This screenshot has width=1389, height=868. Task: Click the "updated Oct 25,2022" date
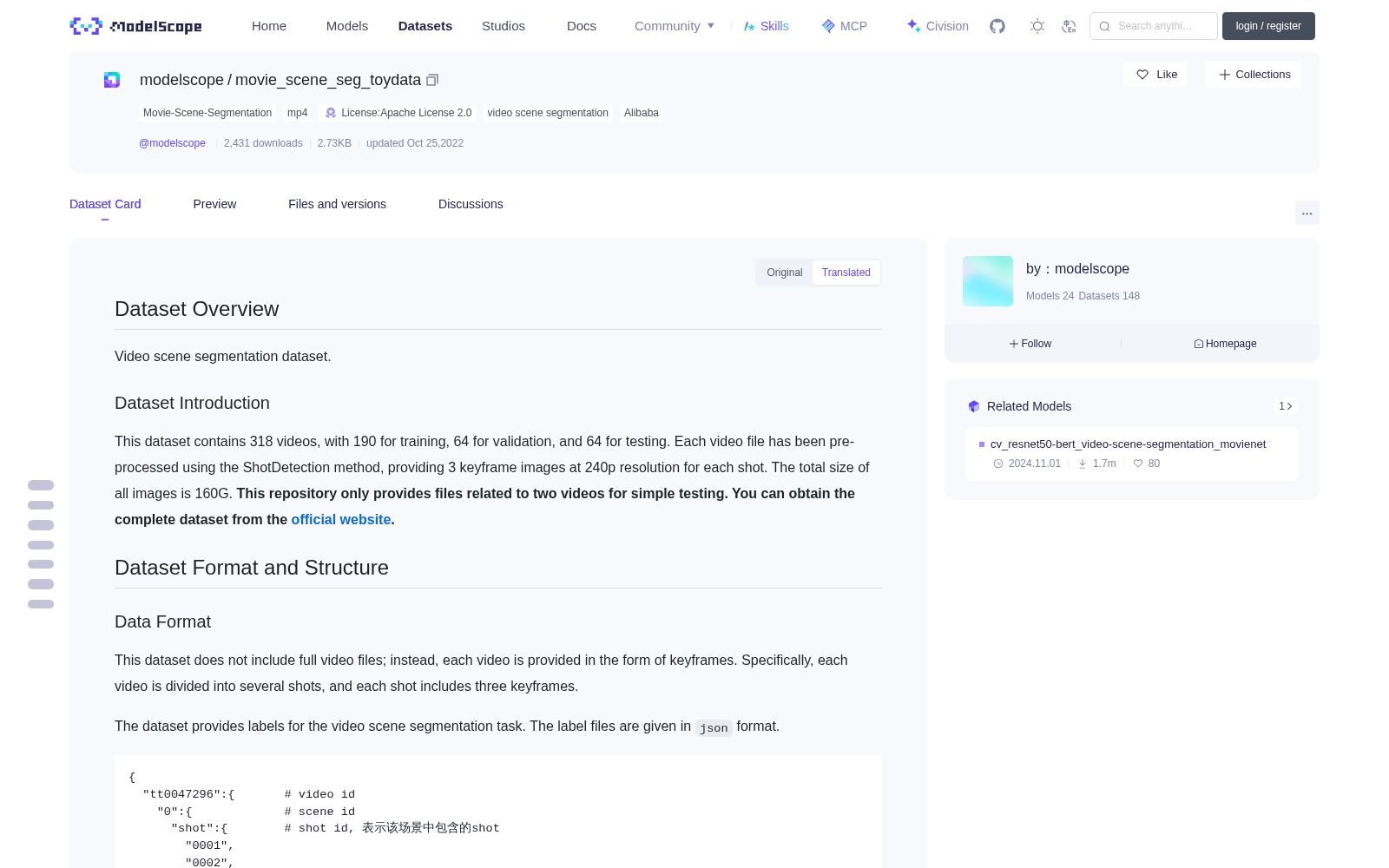click(x=415, y=143)
